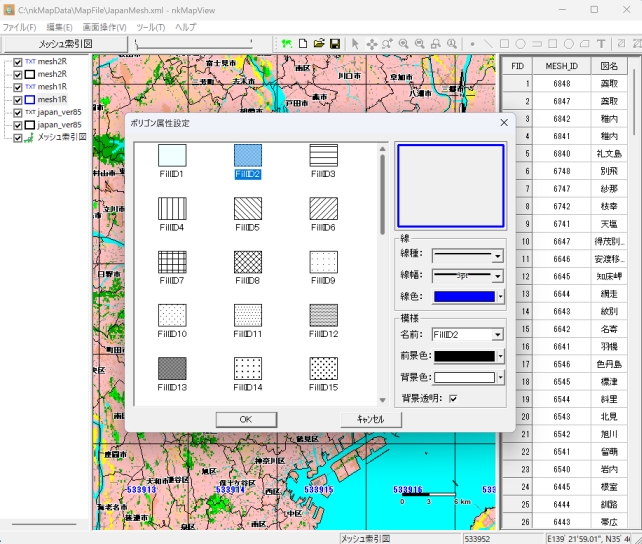Uncheck the メッシュ索引図 layer checkbox
This screenshot has width=642, height=544.
(x=18, y=137)
